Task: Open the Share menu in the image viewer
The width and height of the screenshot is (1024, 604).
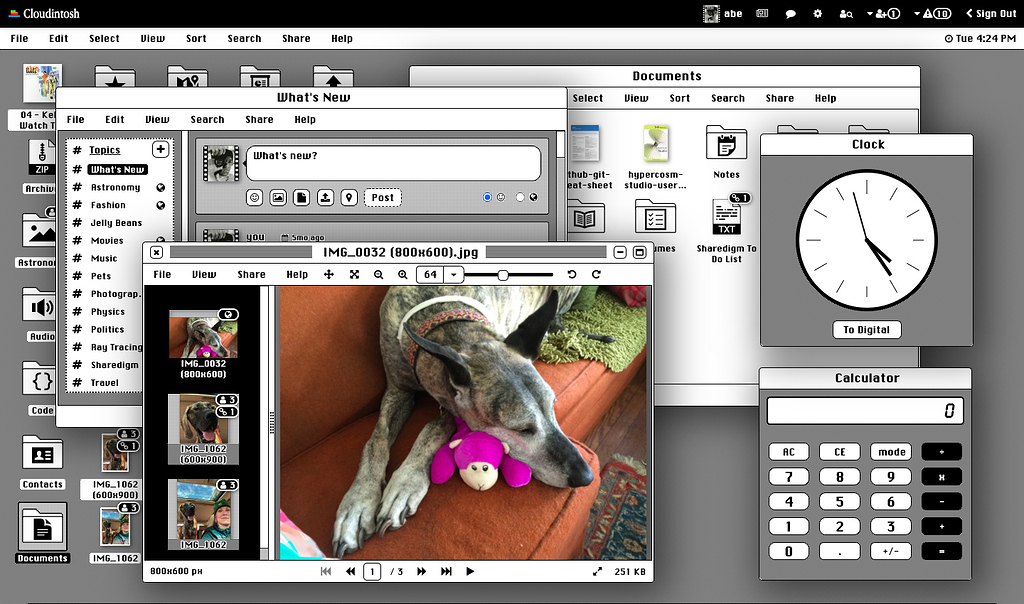Action: [x=251, y=275]
